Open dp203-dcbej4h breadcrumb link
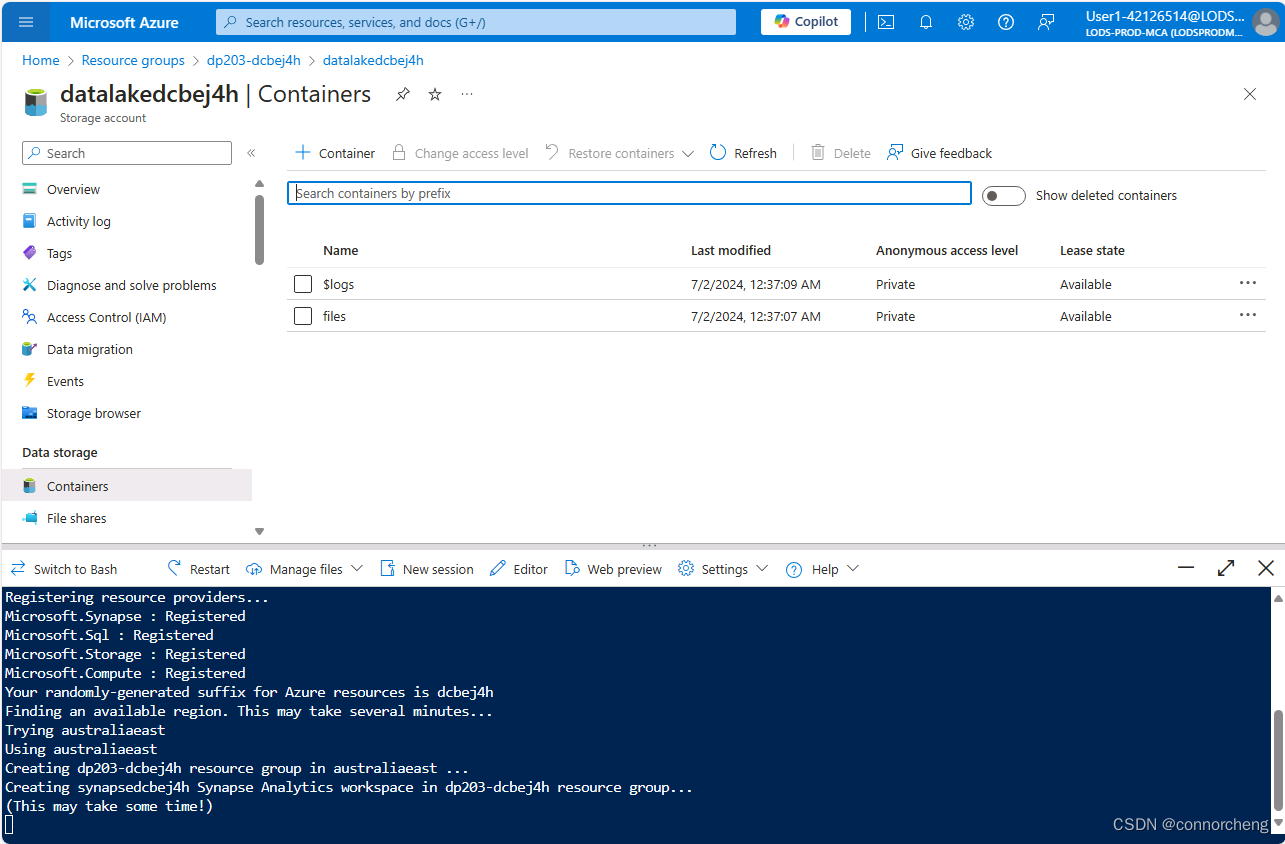 [254, 60]
